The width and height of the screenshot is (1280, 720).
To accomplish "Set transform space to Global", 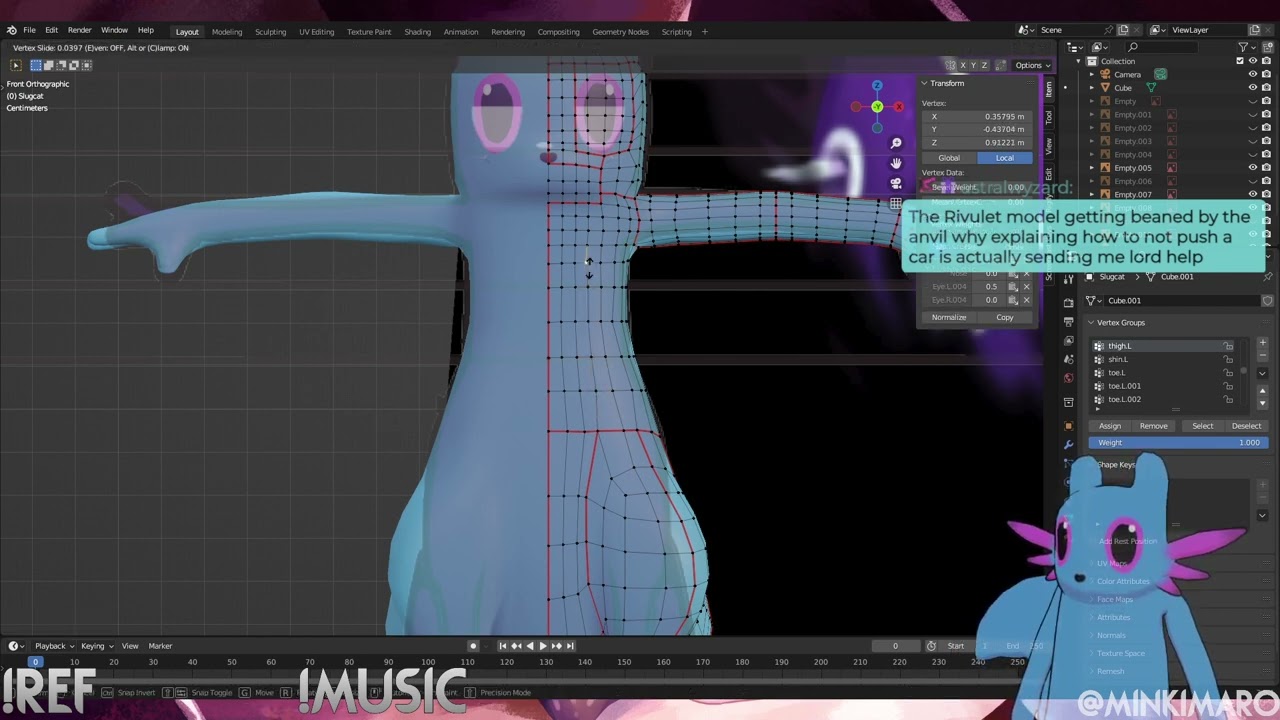I will click(949, 158).
